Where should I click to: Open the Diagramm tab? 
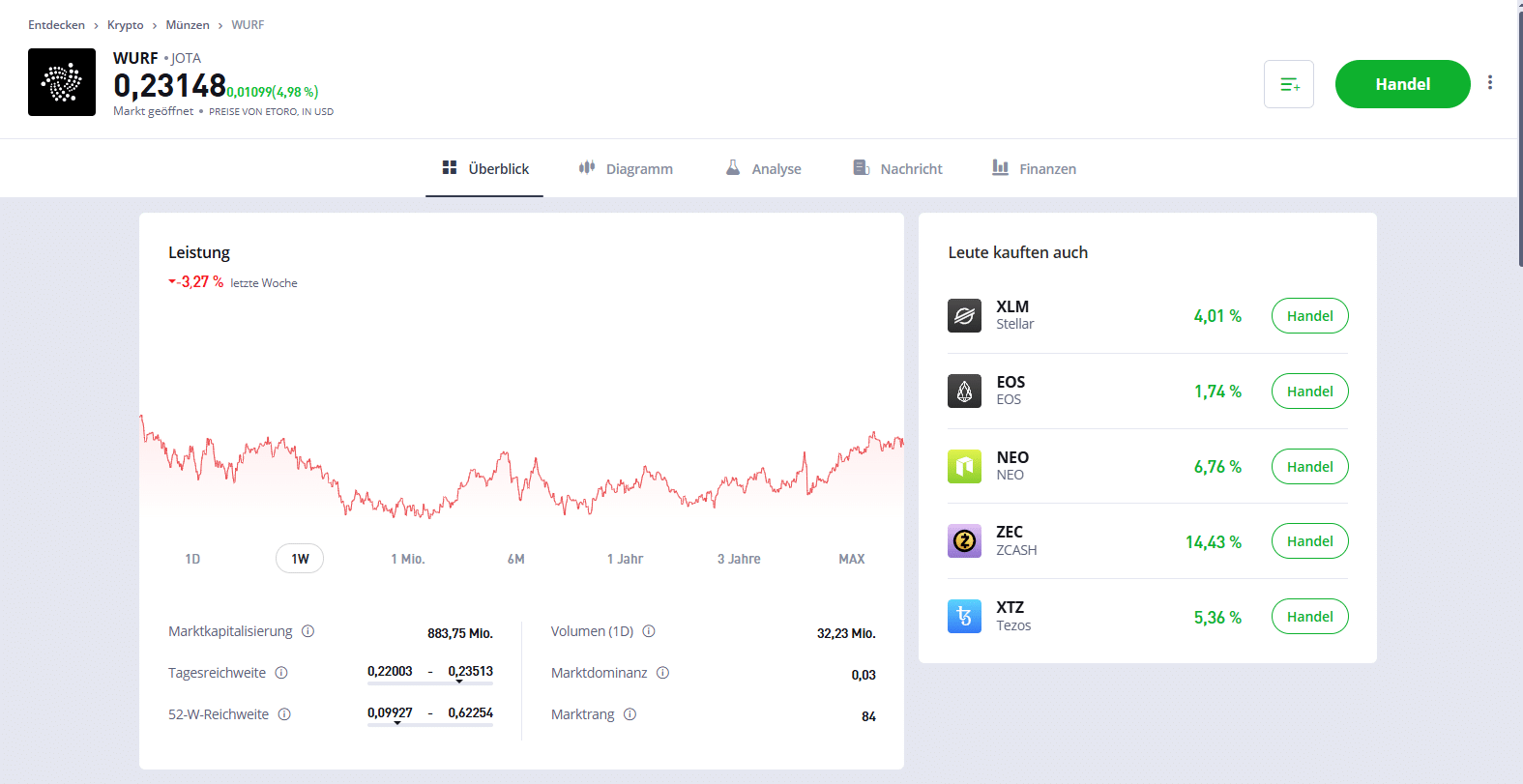tap(626, 168)
